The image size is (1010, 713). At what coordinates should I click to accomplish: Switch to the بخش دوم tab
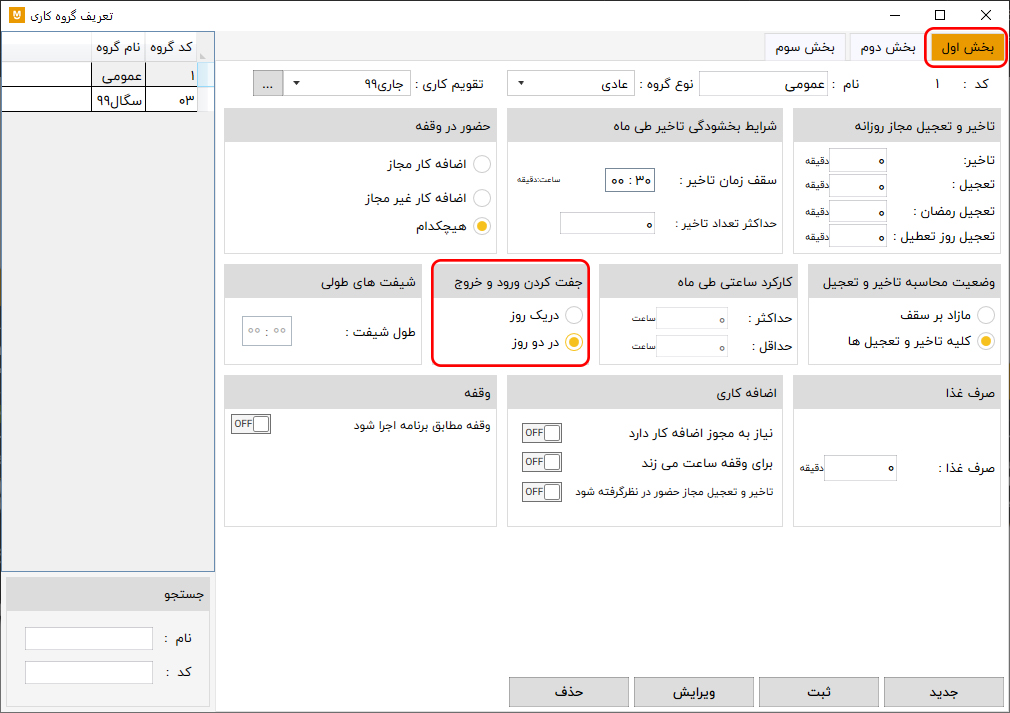[888, 47]
